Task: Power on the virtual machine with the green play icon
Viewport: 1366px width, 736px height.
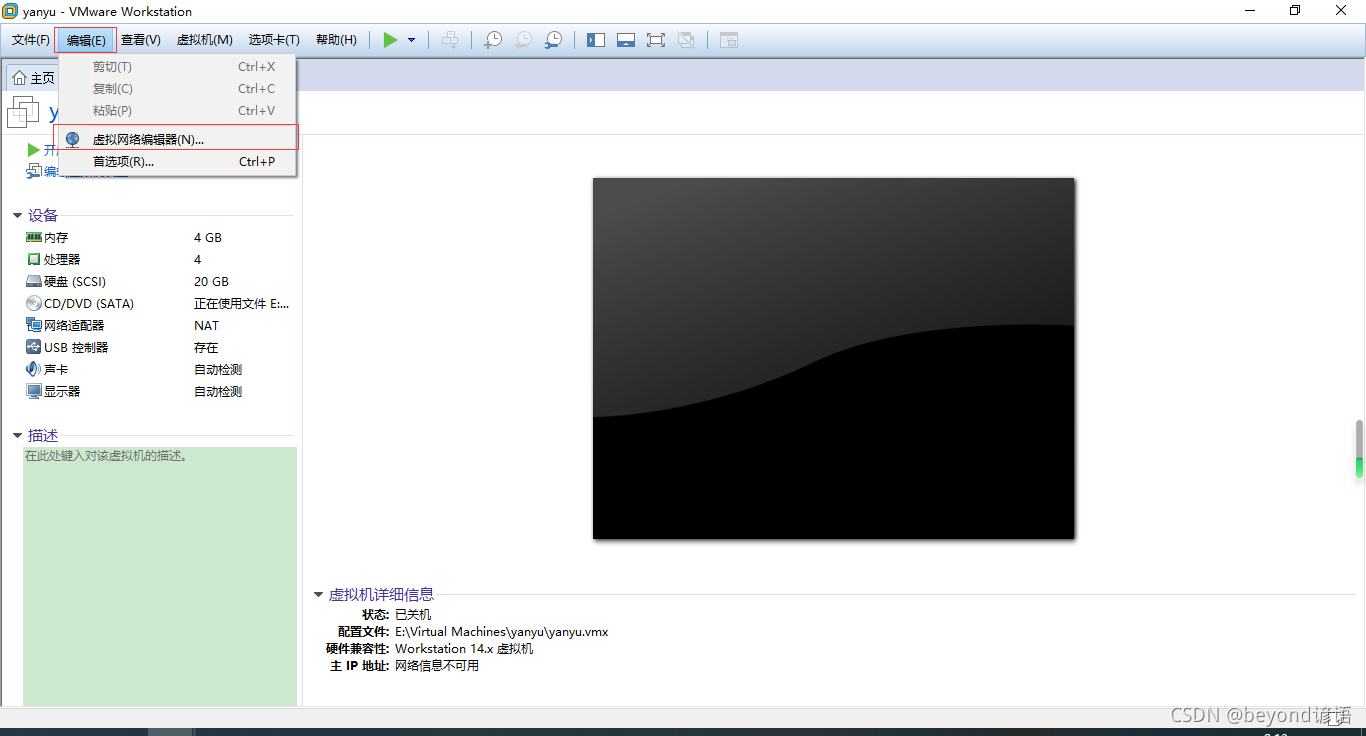Action: [x=390, y=40]
